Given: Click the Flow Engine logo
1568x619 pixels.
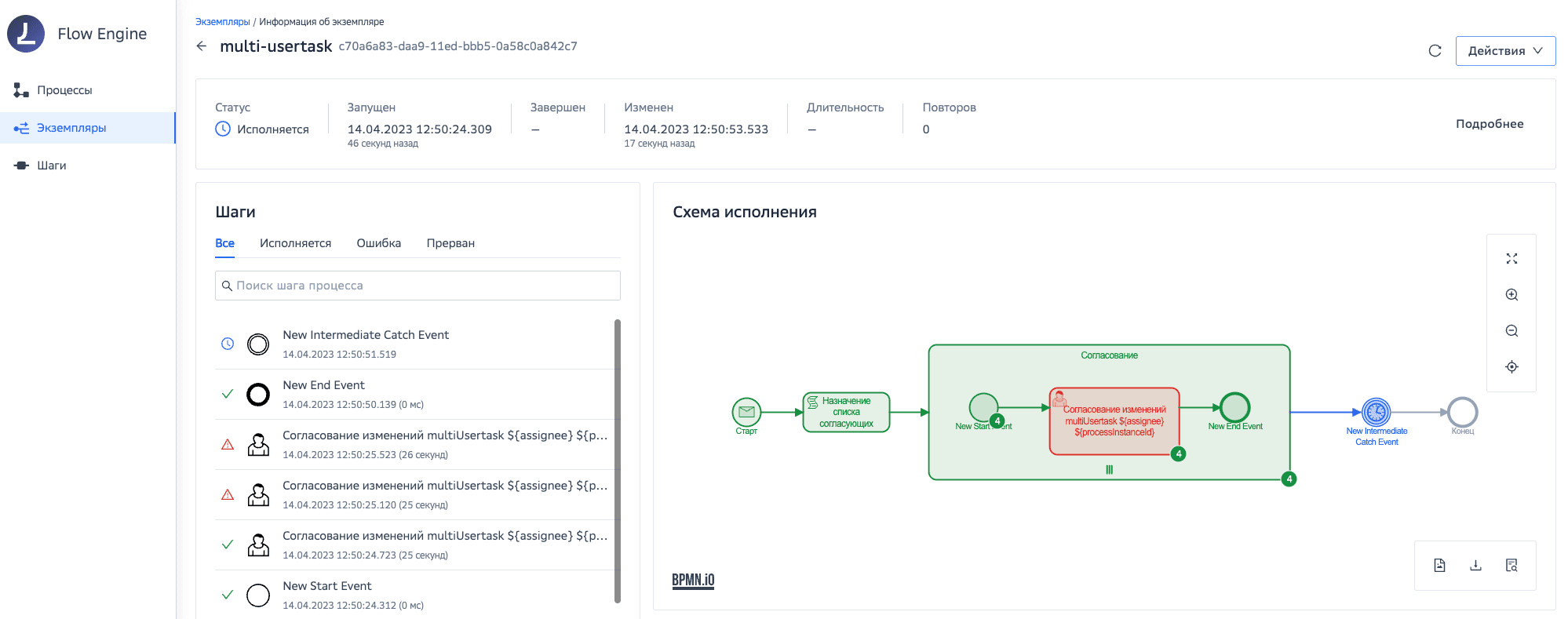Looking at the screenshot, I should point(26,34).
